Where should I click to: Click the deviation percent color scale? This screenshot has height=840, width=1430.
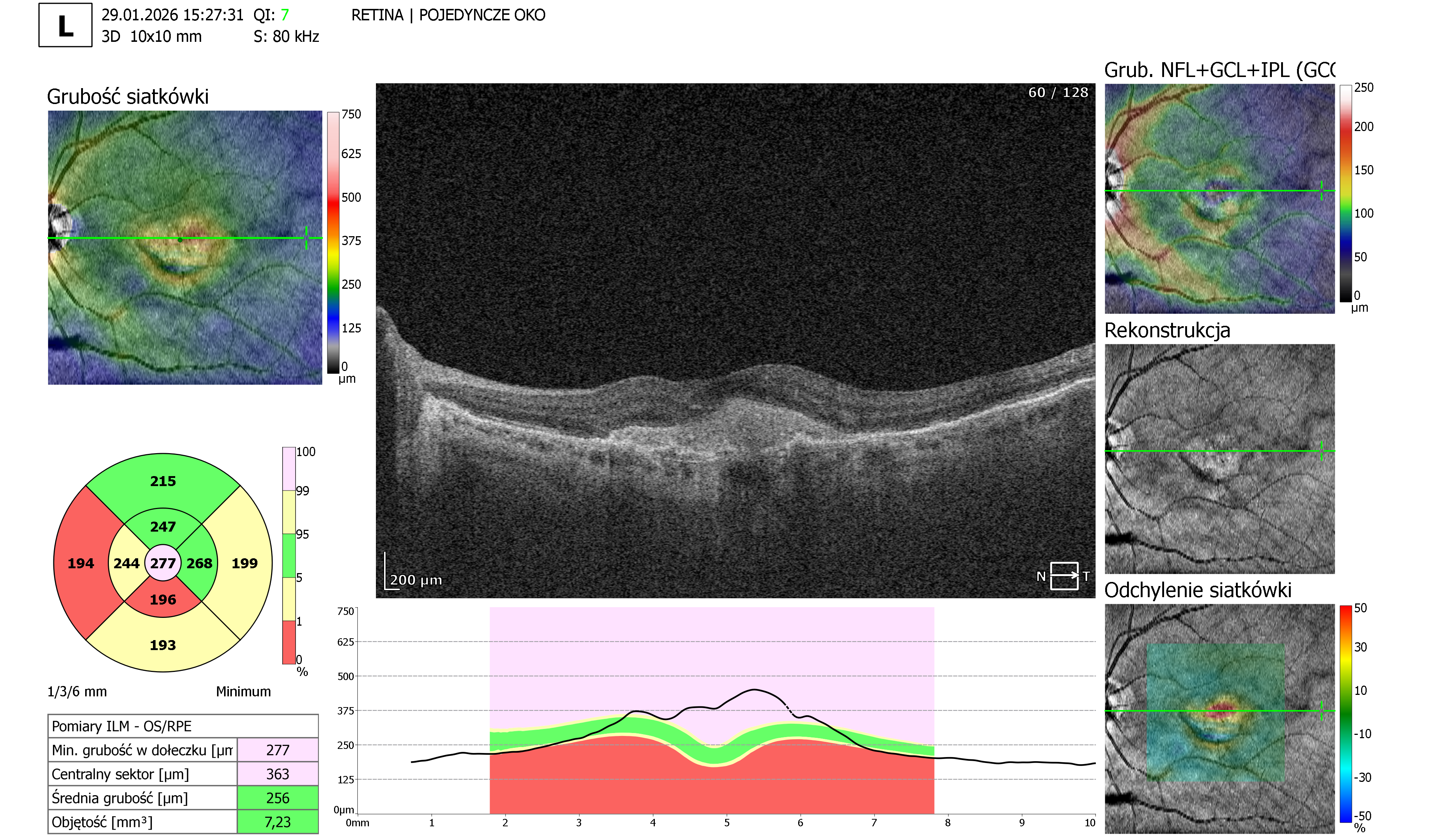pos(1346,713)
